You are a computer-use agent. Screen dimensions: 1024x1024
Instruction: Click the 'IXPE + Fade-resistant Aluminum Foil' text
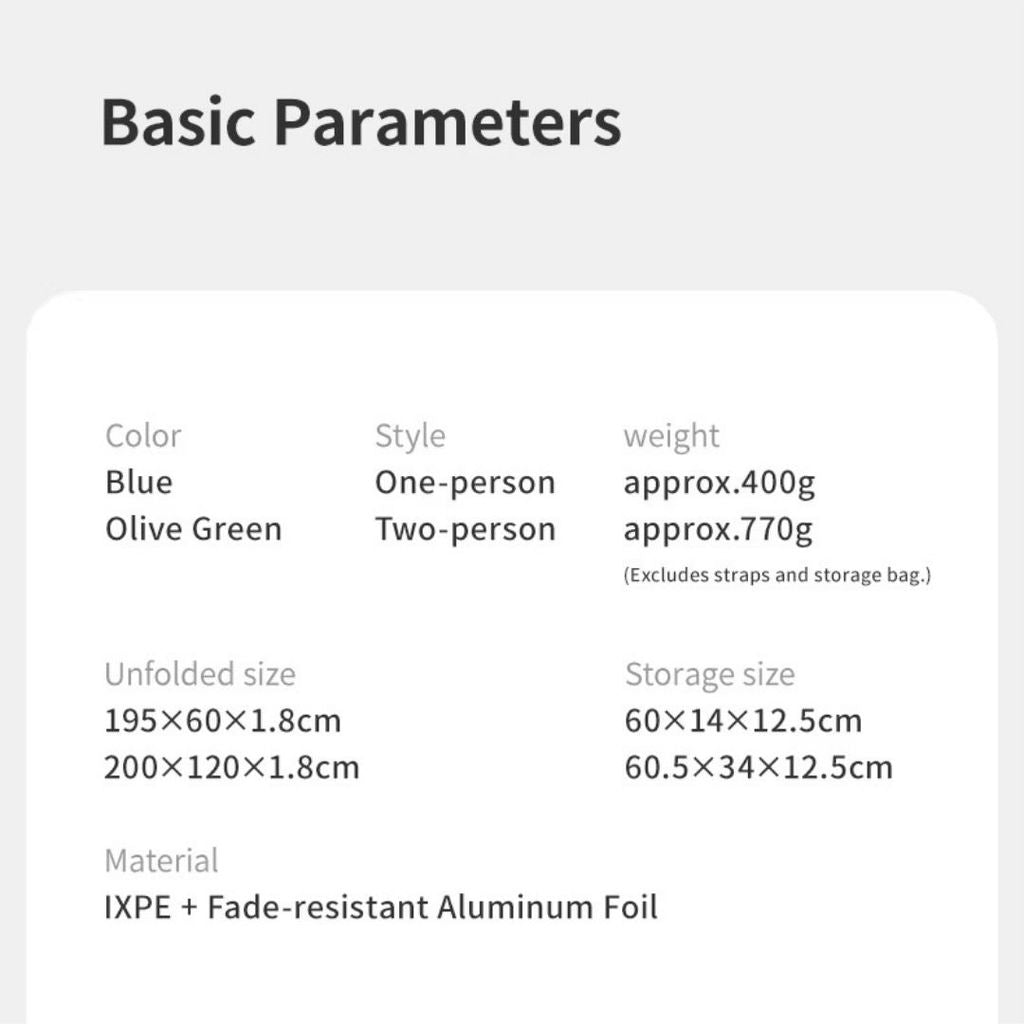pos(381,907)
